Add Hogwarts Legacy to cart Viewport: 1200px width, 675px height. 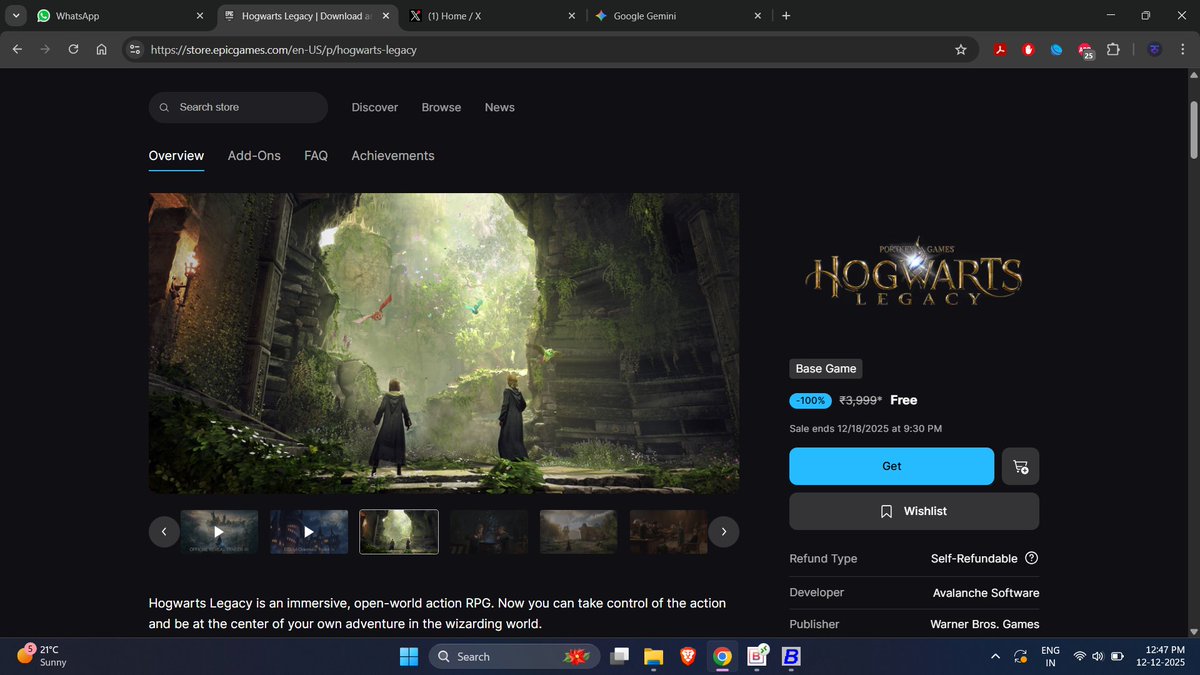(x=1020, y=466)
